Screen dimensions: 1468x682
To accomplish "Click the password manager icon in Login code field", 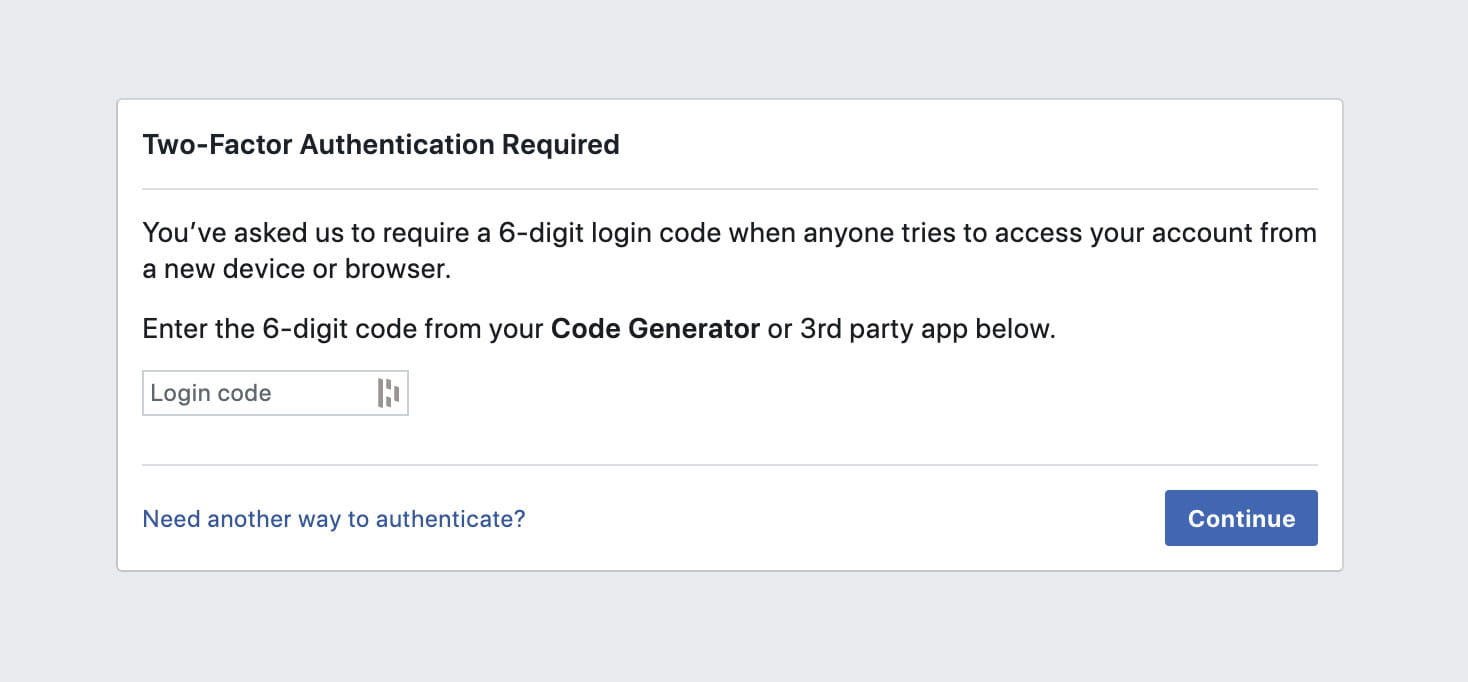I will click(388, 393).
